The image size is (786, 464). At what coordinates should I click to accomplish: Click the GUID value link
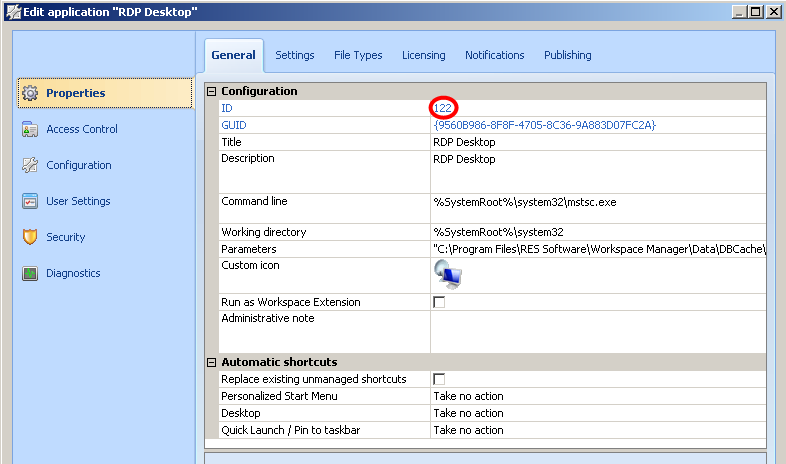pos(544,125)
